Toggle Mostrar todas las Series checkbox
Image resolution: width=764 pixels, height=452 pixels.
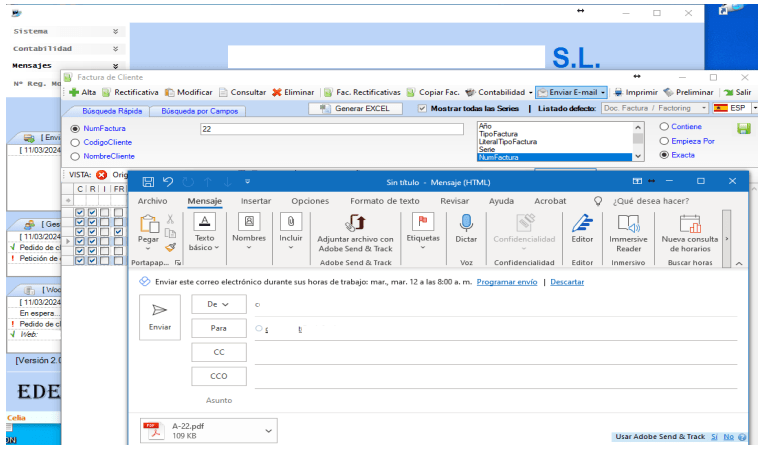(422, 108)
